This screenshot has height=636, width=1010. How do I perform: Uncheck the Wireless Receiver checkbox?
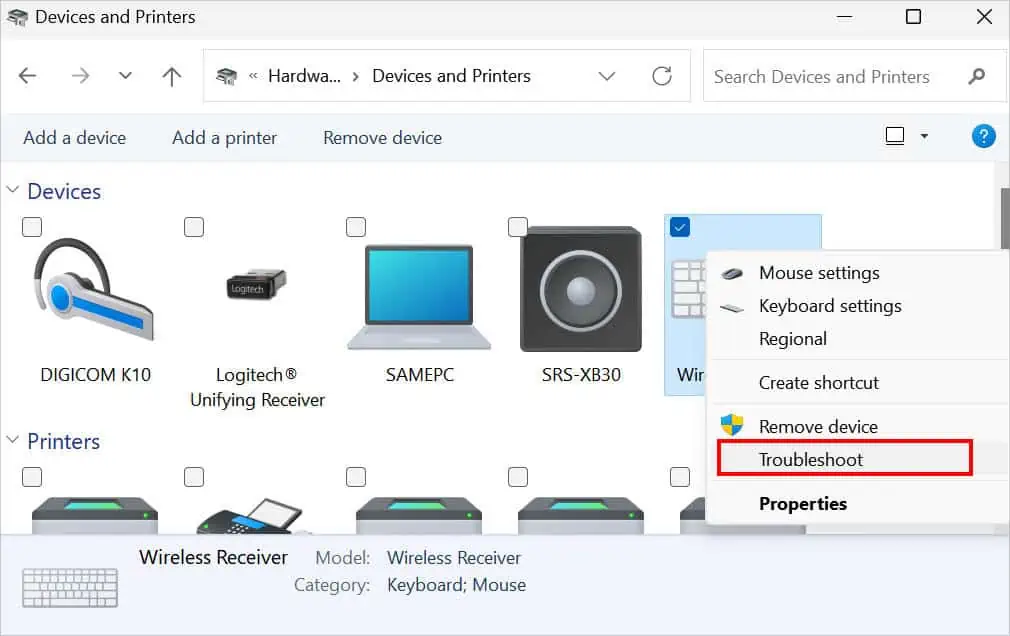[679, 226]
